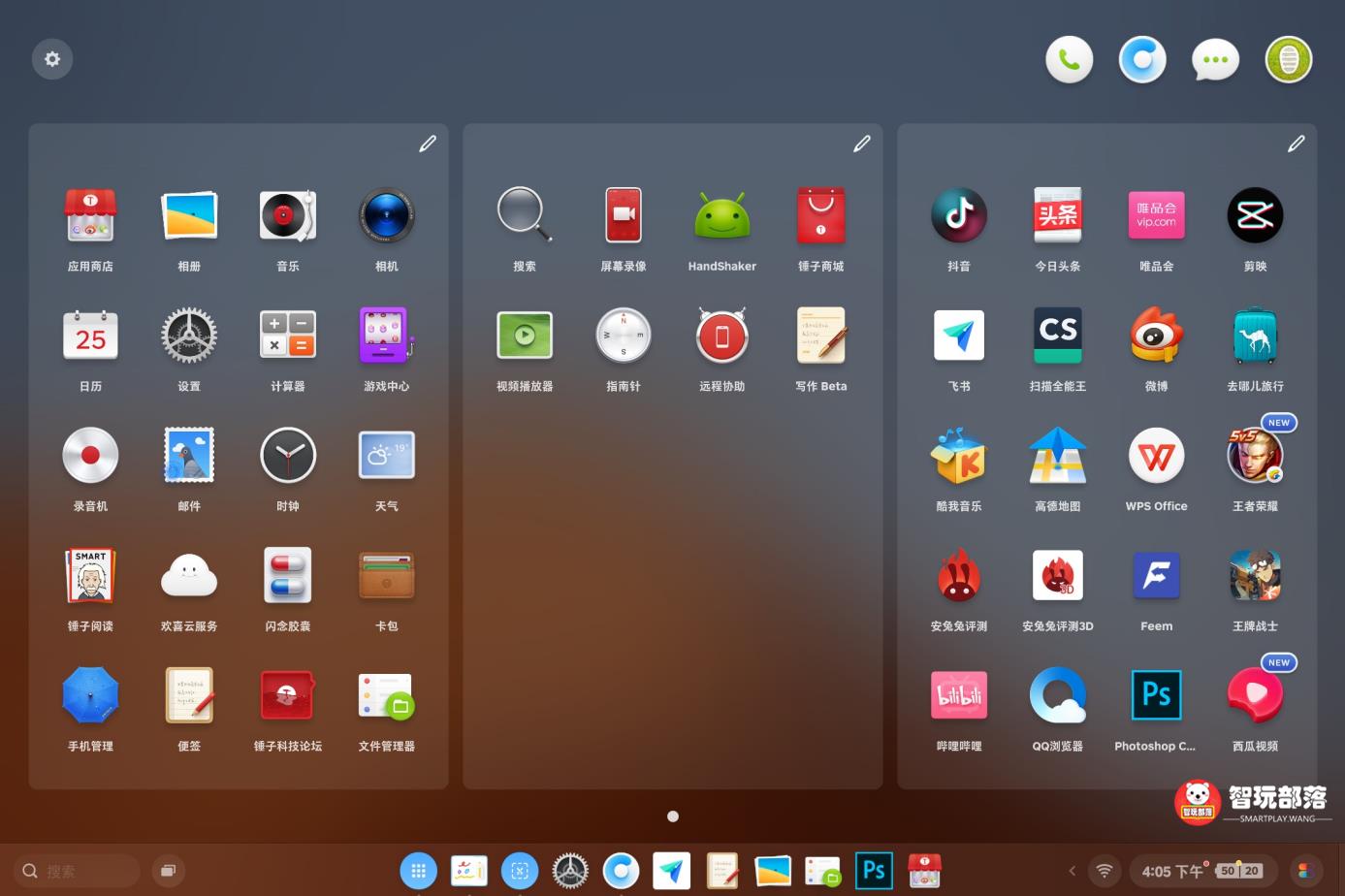Image resolution: width=1345 pixels, height=896 pixels.
Task: Launch the 音乐 music player
Action: pyautogui.click(x=288, y=215)
